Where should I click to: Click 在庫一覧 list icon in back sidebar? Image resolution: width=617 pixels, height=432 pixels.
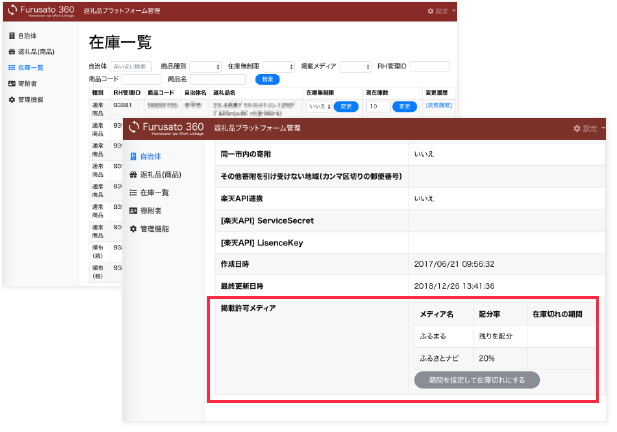click(x=12, y=68)
